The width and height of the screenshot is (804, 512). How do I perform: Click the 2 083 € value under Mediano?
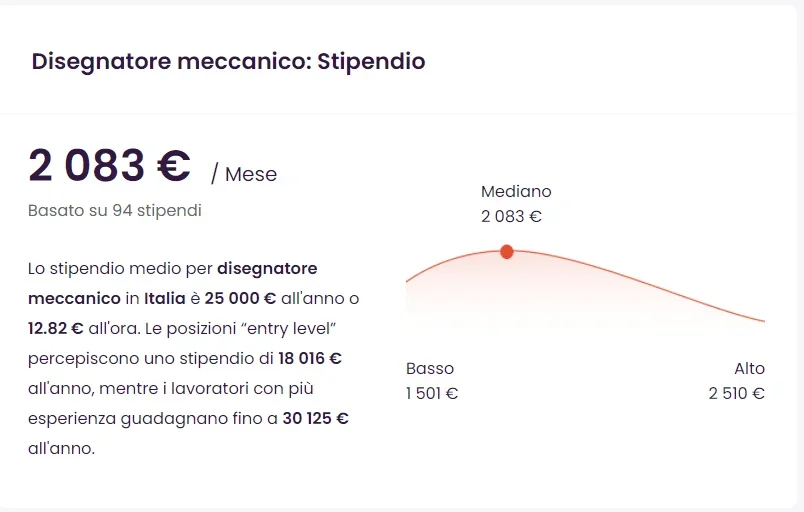[x=511, y=215]
